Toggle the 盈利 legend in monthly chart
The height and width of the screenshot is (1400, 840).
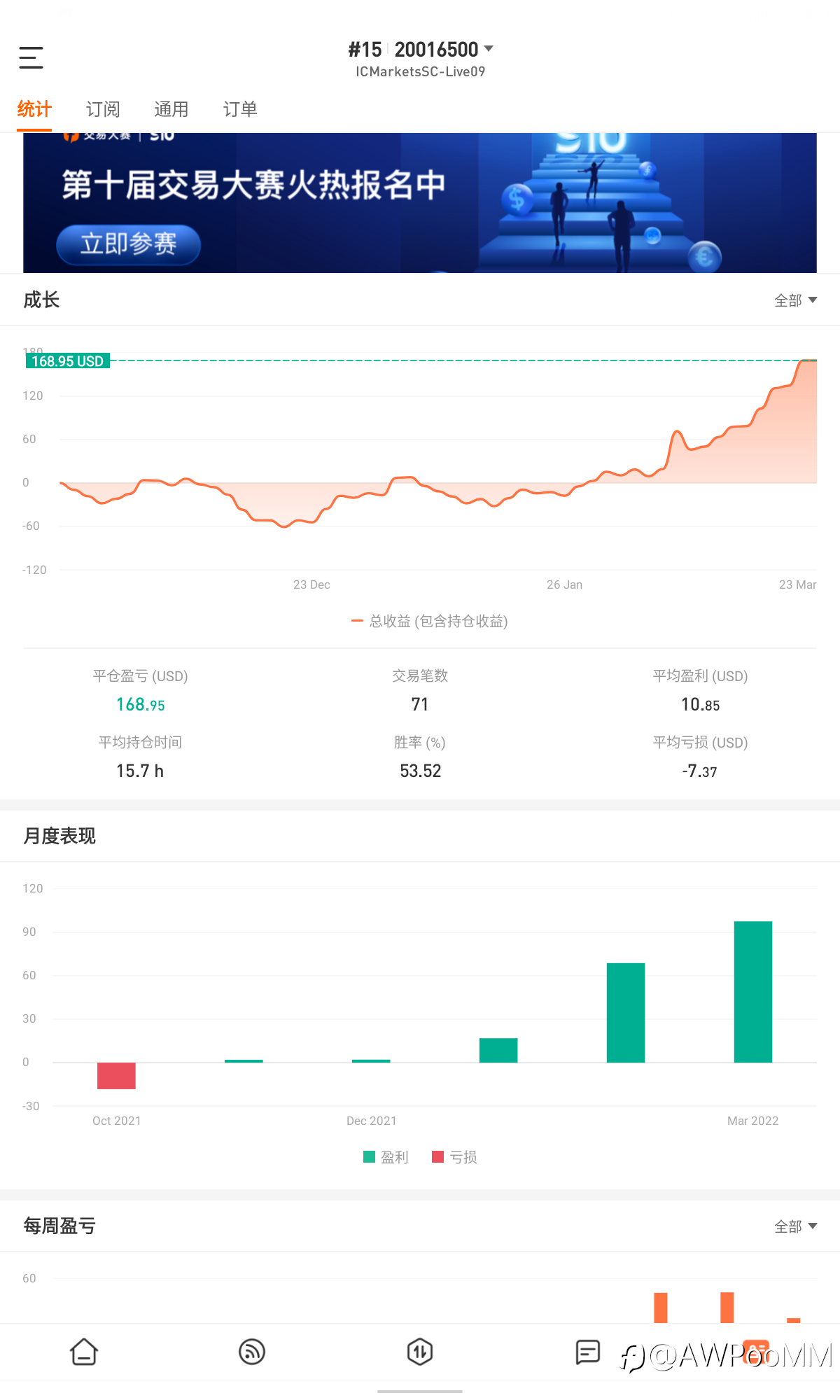click(386, 1157)
